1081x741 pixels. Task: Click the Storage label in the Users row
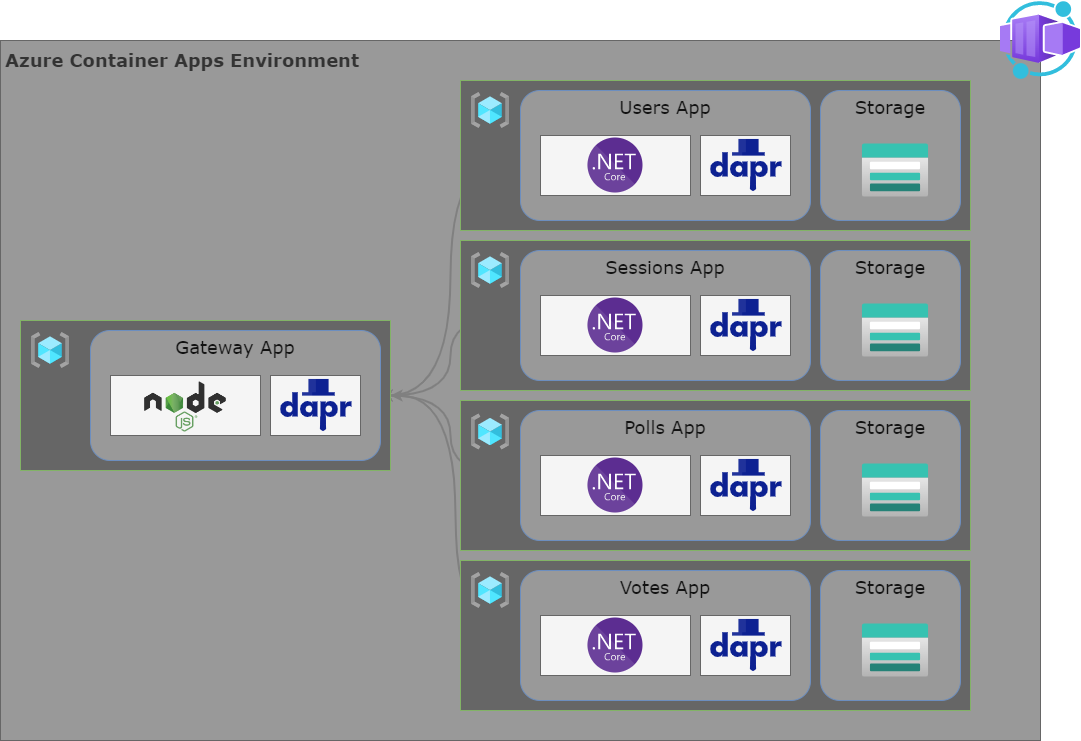890,108
